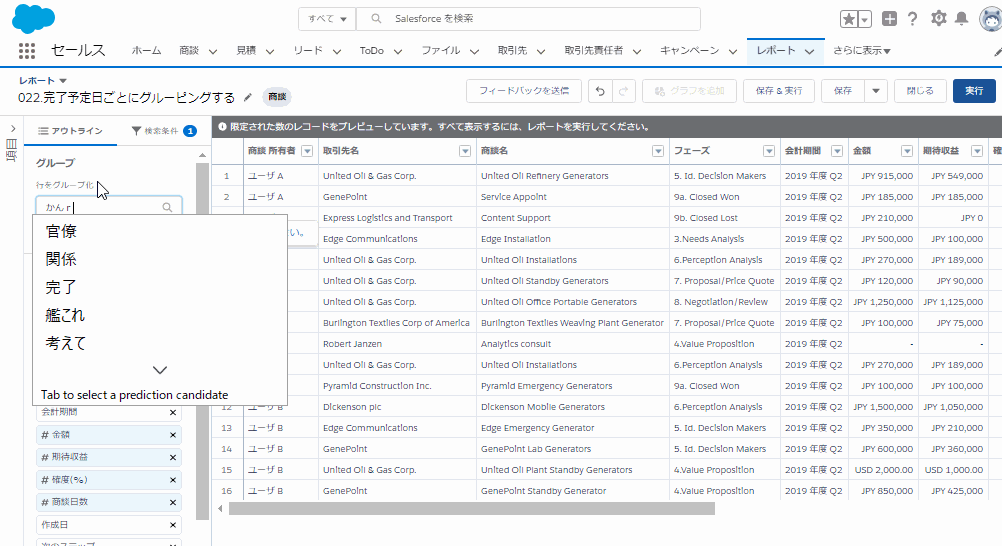This screenshot has width=1002, height=546.
Task: Remove the 期待収益 column with its X
Action: (173, 457)
